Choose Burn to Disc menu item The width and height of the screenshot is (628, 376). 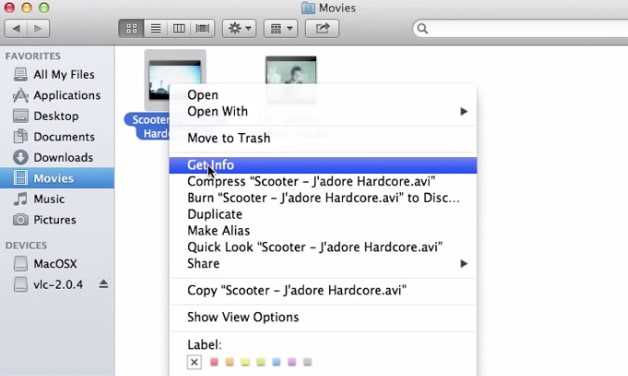(x=323, y=198)
